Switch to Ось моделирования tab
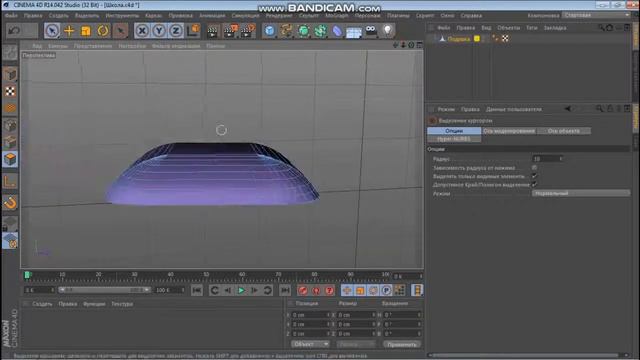 [x=509, y=131]
